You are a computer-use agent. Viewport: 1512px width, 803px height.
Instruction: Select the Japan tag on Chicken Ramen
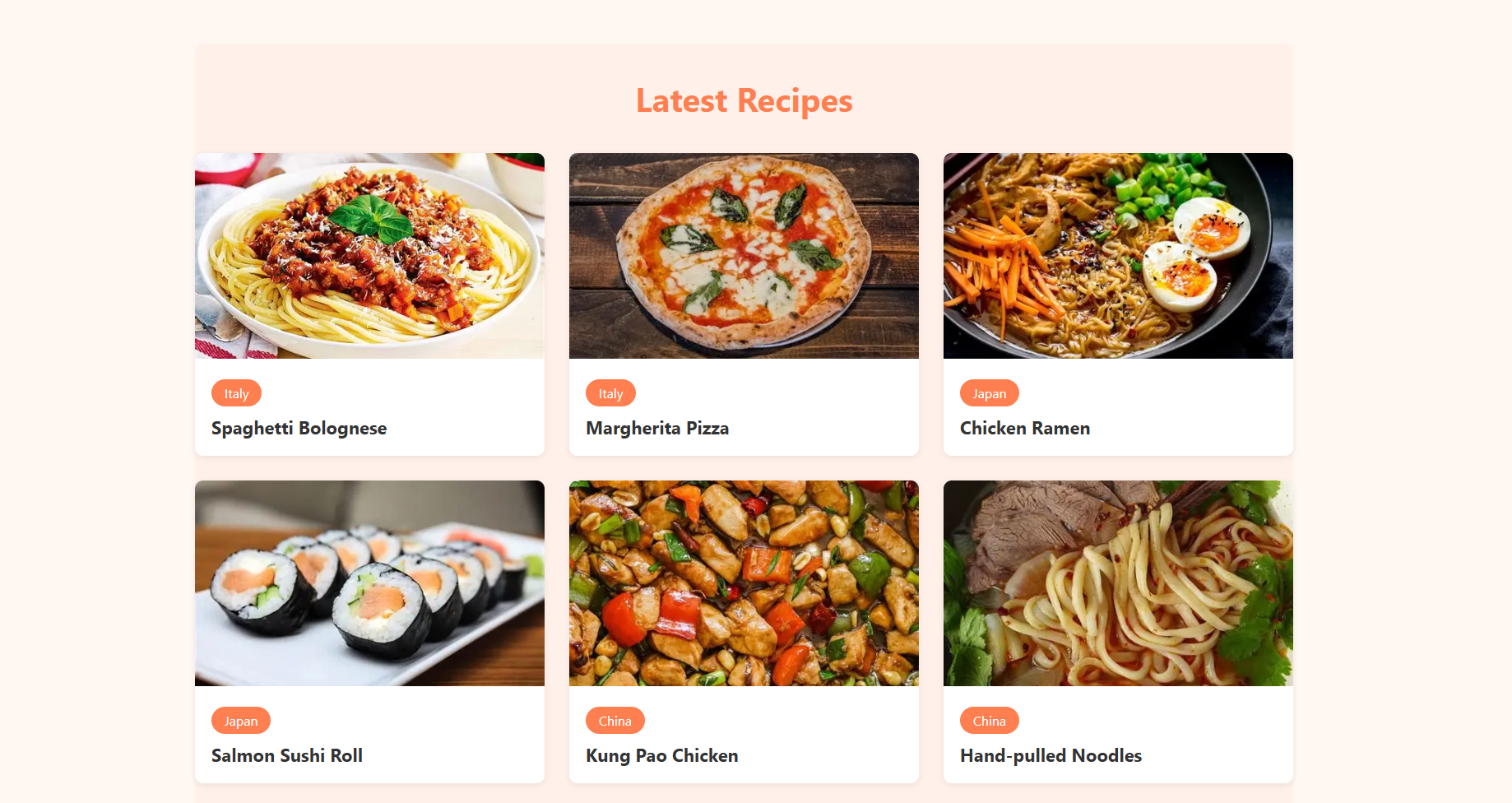coord(990,393)
